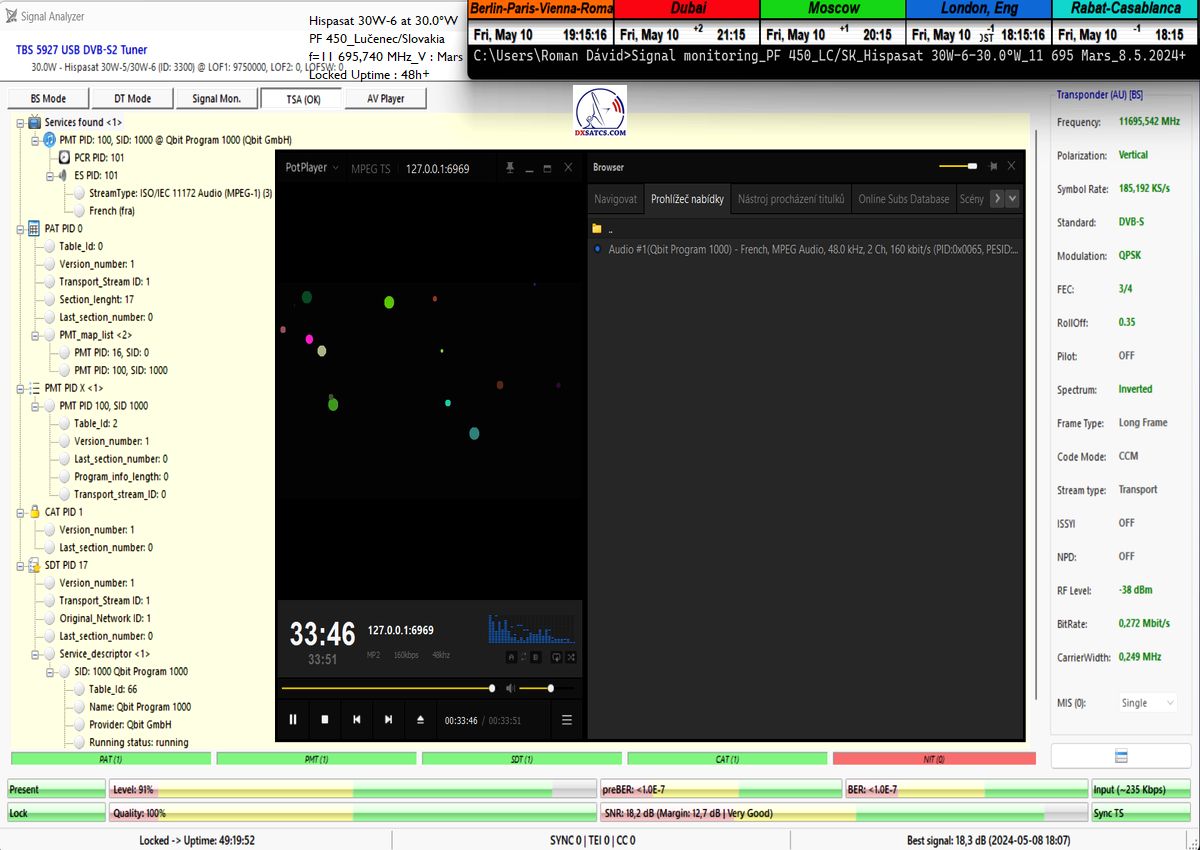
Task: Click the AV Player button
Action: click(x=385, y=99)
